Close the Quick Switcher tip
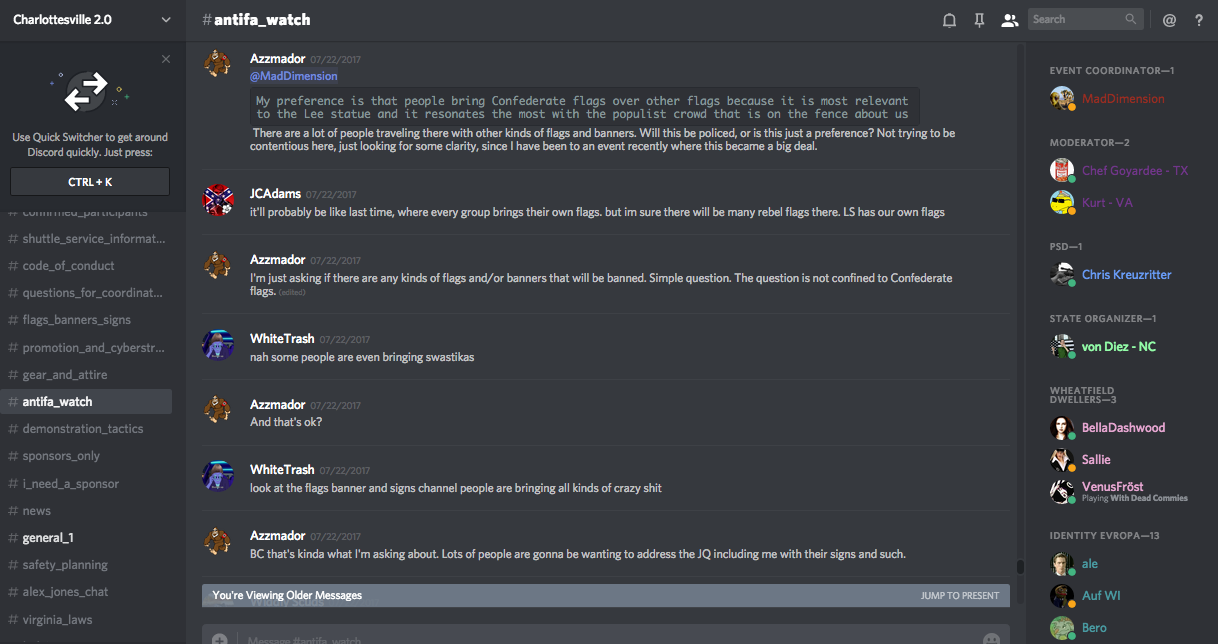1218x644 pixels. pyautogui.click(x=166, y=59)
